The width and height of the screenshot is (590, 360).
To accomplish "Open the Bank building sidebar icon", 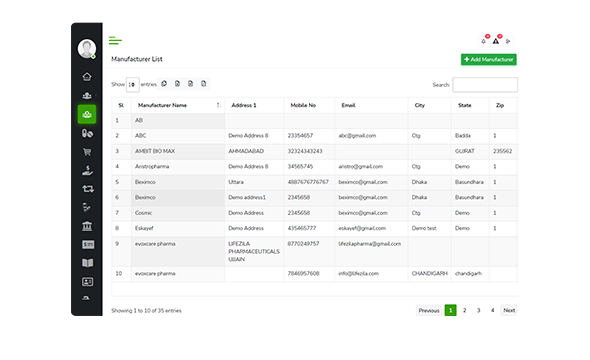I will 87,226.
